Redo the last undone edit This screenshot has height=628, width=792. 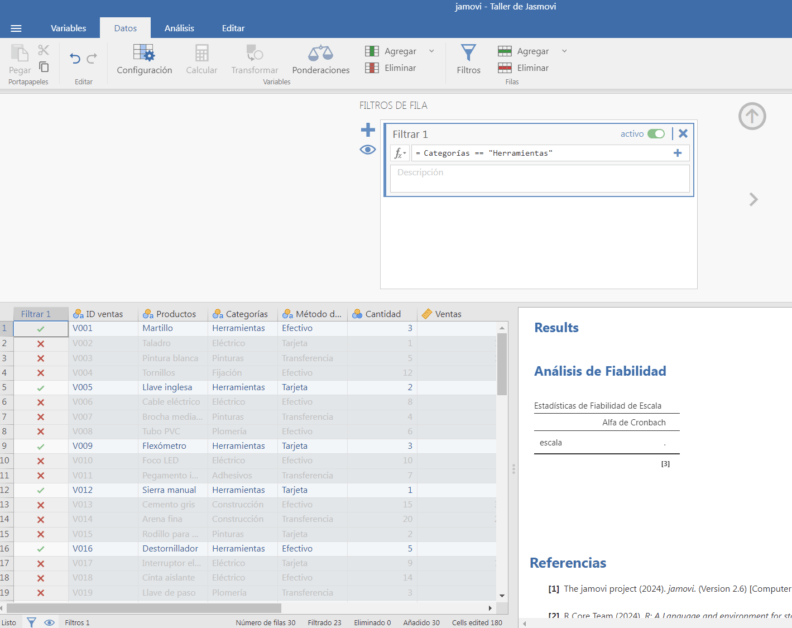point(91,59)
